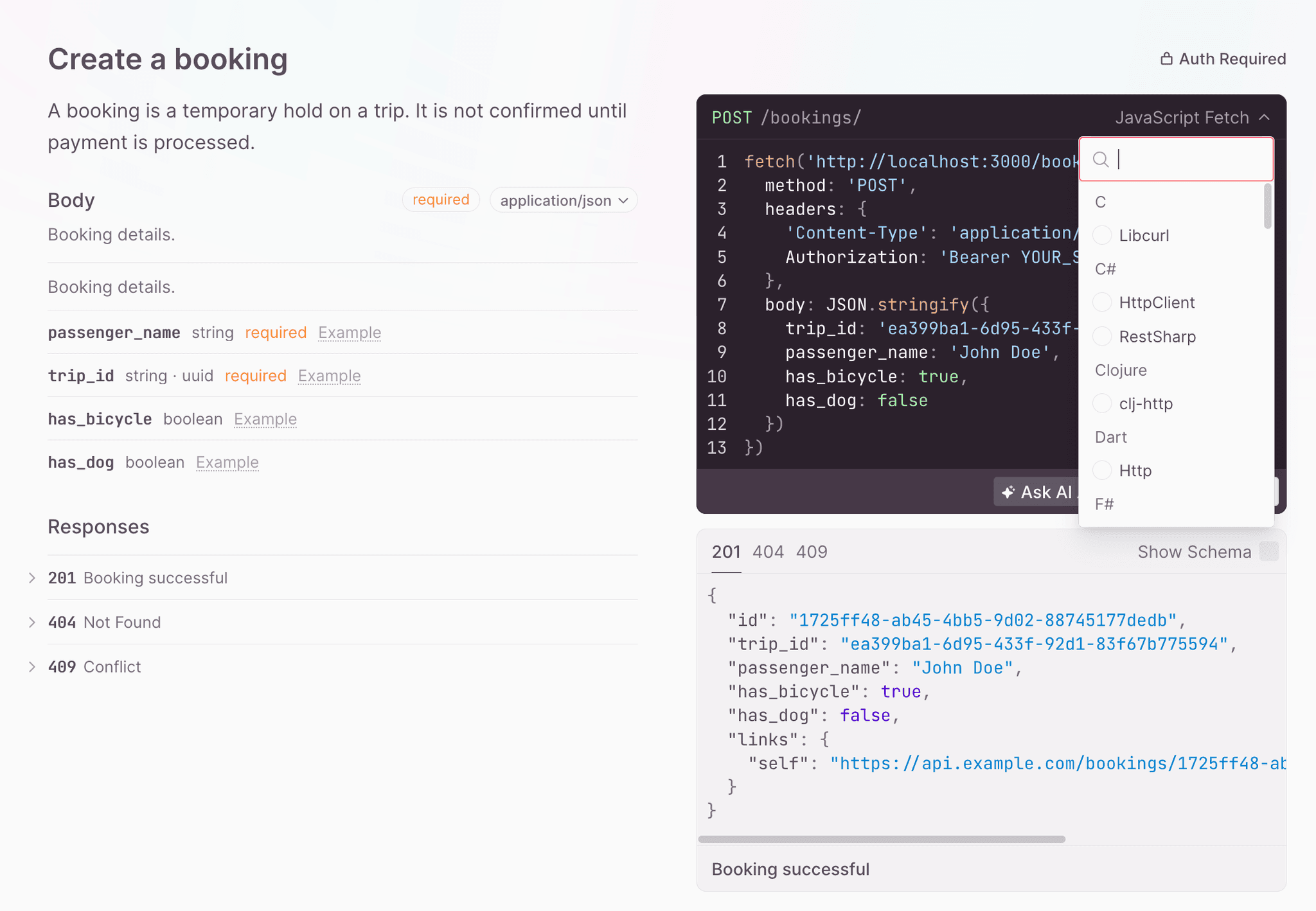
Task: Select the HttpClient radio option
Action: pyautogui.click(x=1102, y=302)
